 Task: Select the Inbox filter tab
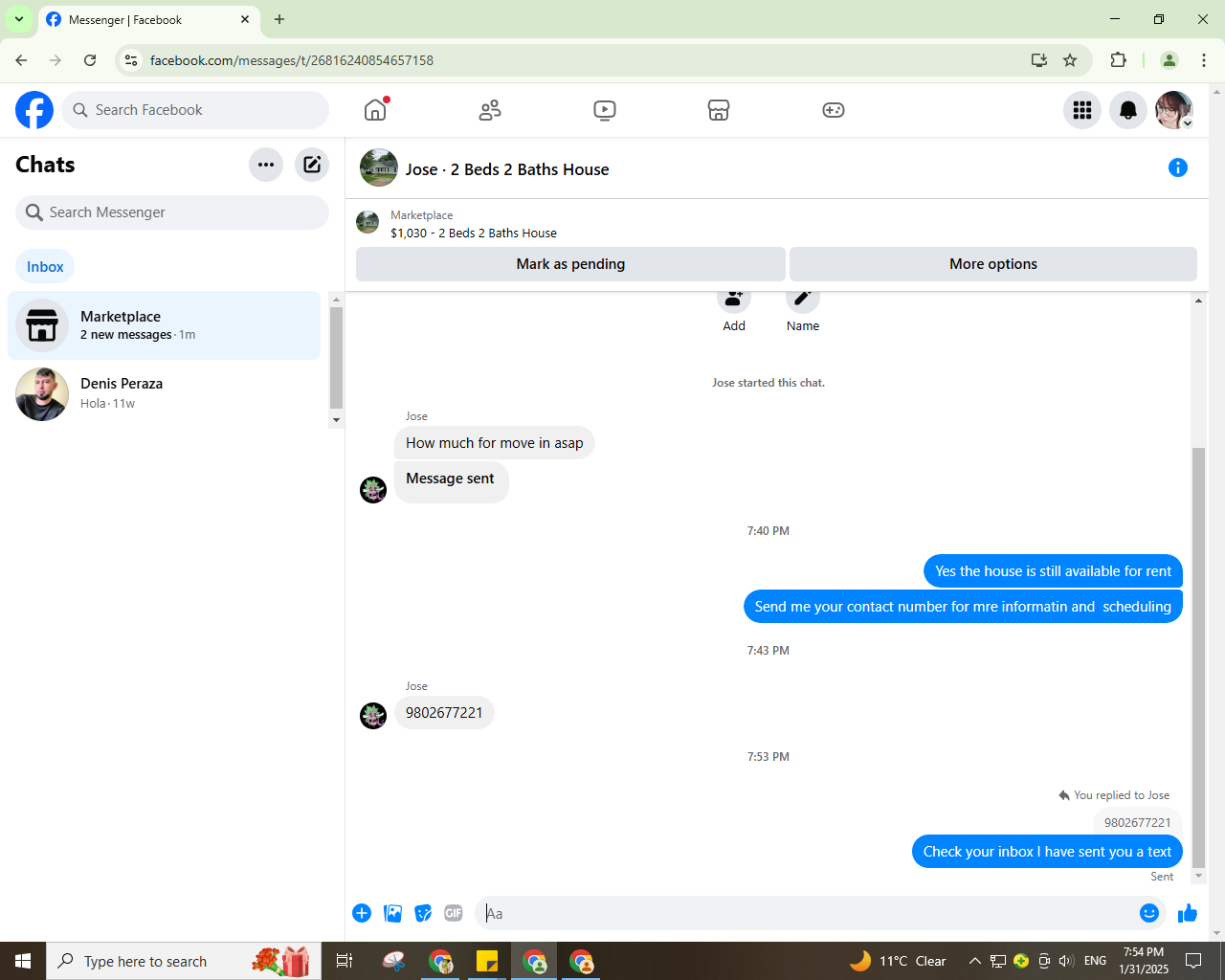(45, 267)
